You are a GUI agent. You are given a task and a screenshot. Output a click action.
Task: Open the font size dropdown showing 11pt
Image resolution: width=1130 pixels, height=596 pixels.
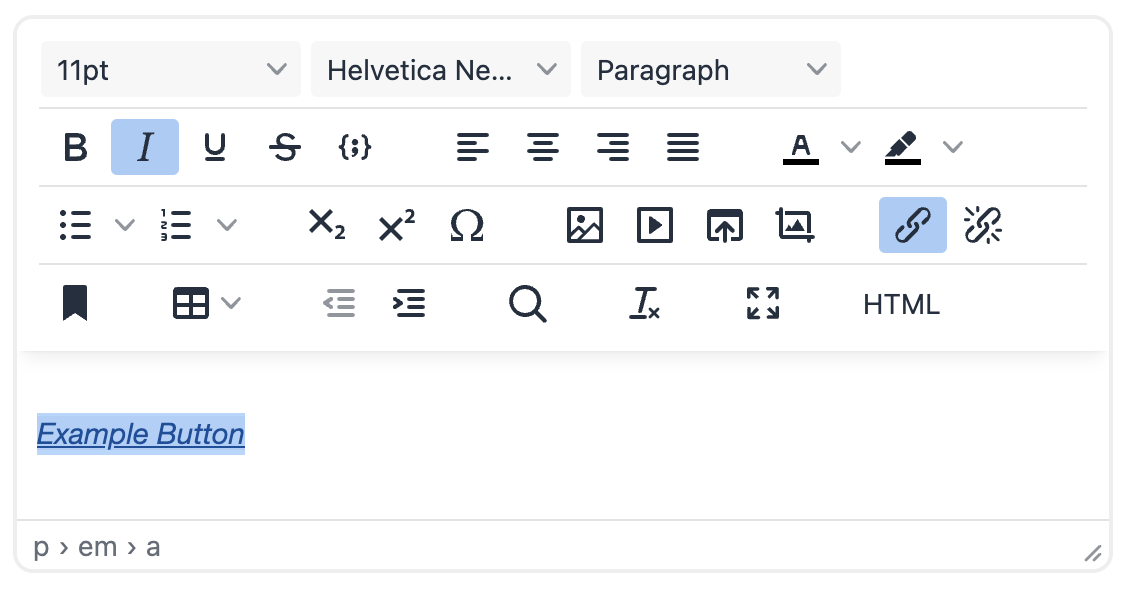[170, 69]
